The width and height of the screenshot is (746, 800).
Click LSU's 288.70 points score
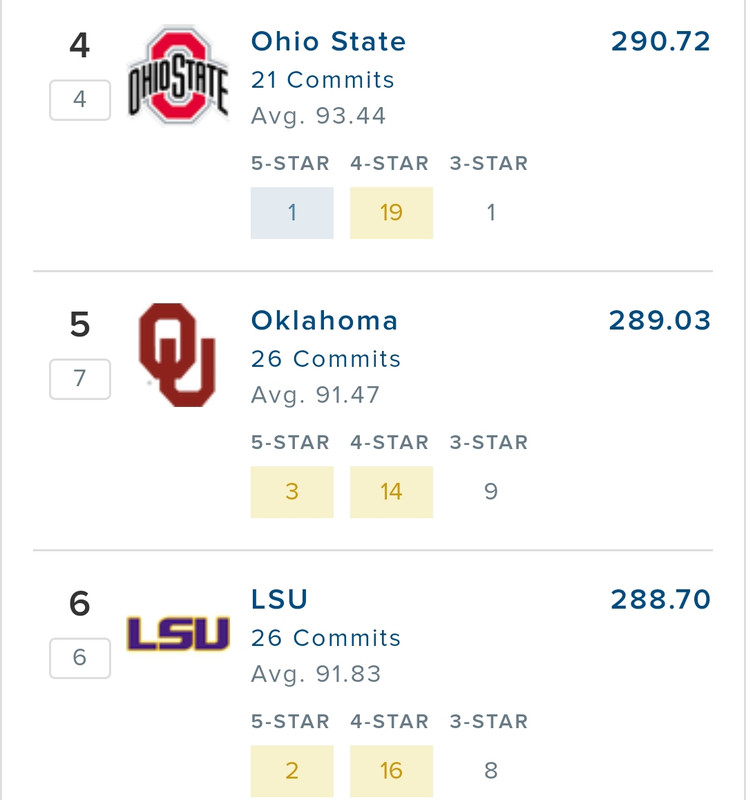coord(660,600)
